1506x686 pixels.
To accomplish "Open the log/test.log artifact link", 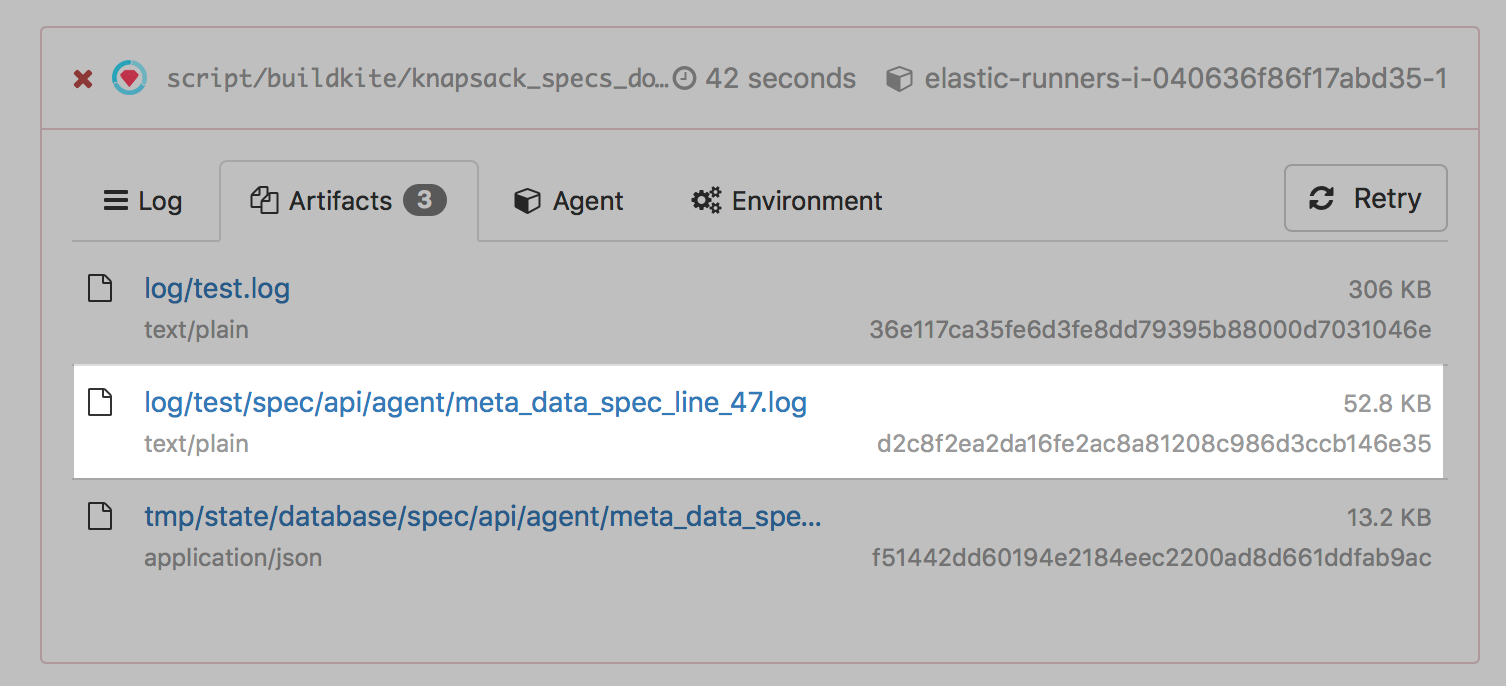I will [x=217, y=290].
